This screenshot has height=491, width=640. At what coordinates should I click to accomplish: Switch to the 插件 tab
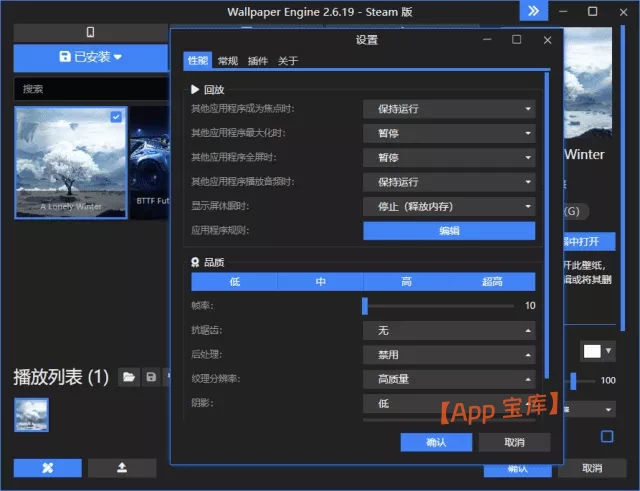258,61
